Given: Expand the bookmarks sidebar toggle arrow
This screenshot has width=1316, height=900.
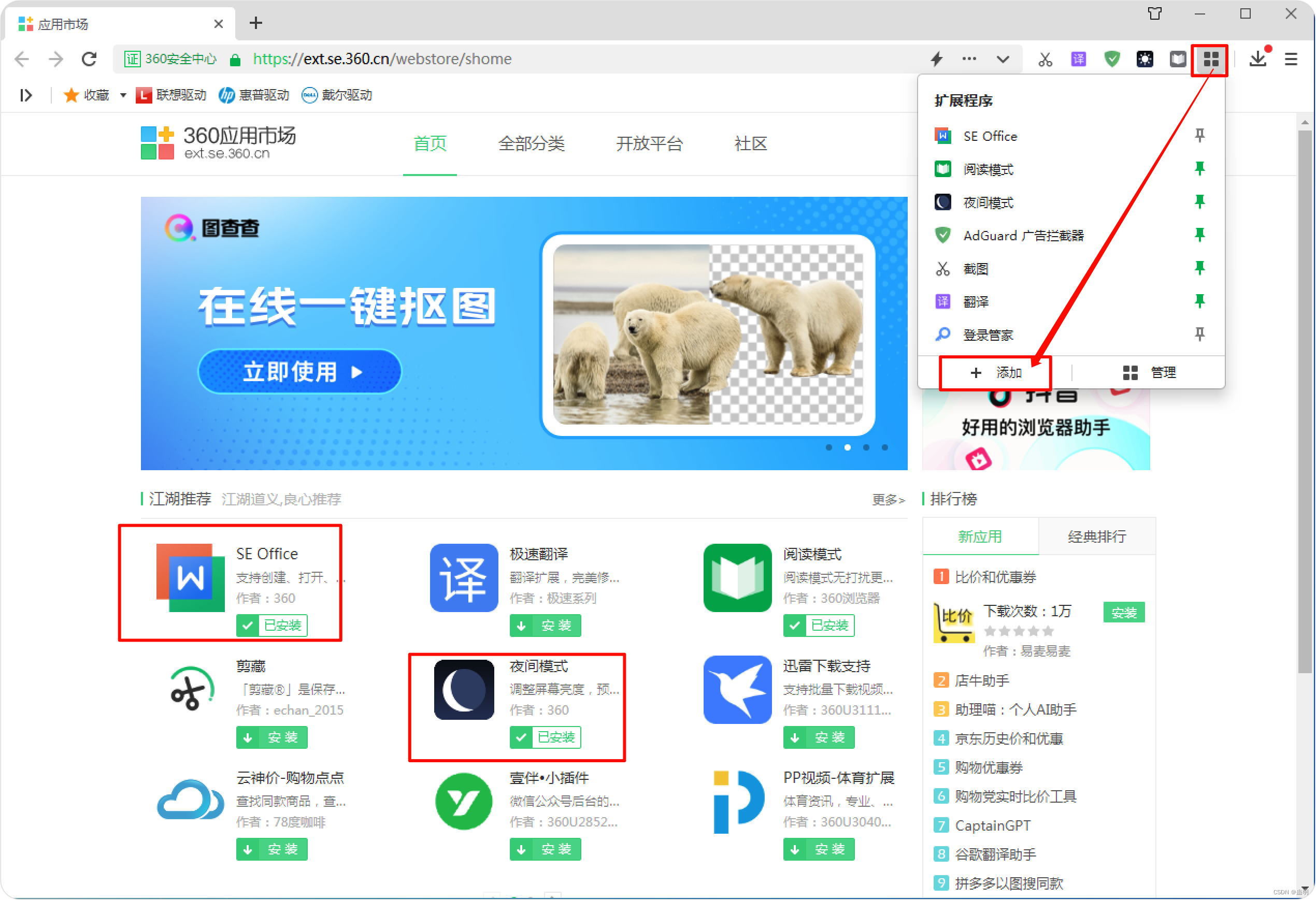Looking at the screenshot, I should 25,96.
